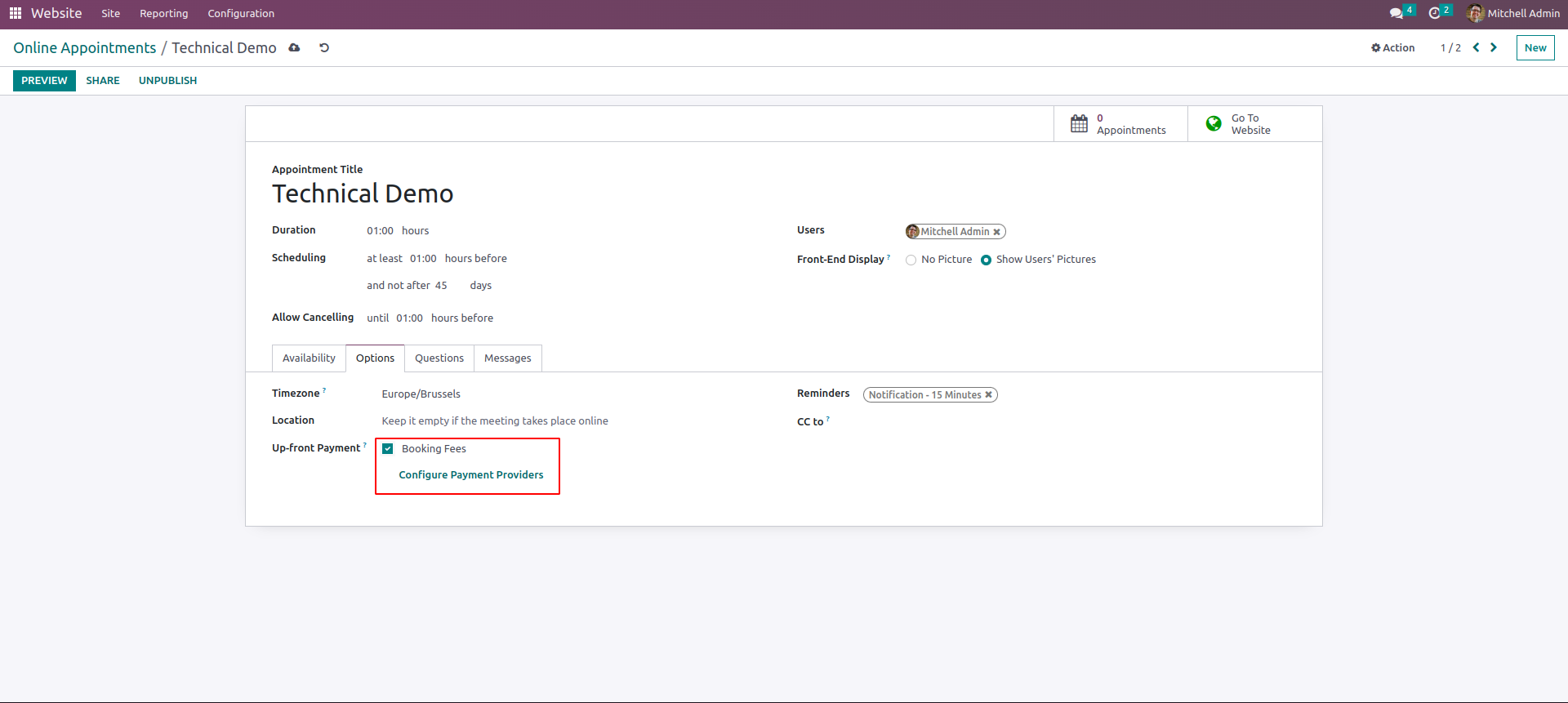Select Show Users' Pictures radio option
Viewport: 1568px width, 703px height.
click(x=986, y=260)
